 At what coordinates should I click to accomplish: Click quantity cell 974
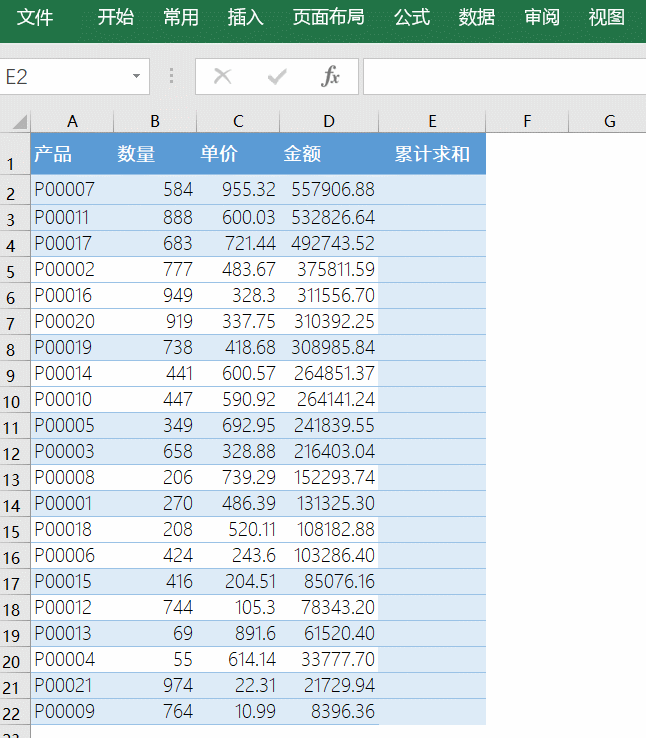tap(155, 686)
